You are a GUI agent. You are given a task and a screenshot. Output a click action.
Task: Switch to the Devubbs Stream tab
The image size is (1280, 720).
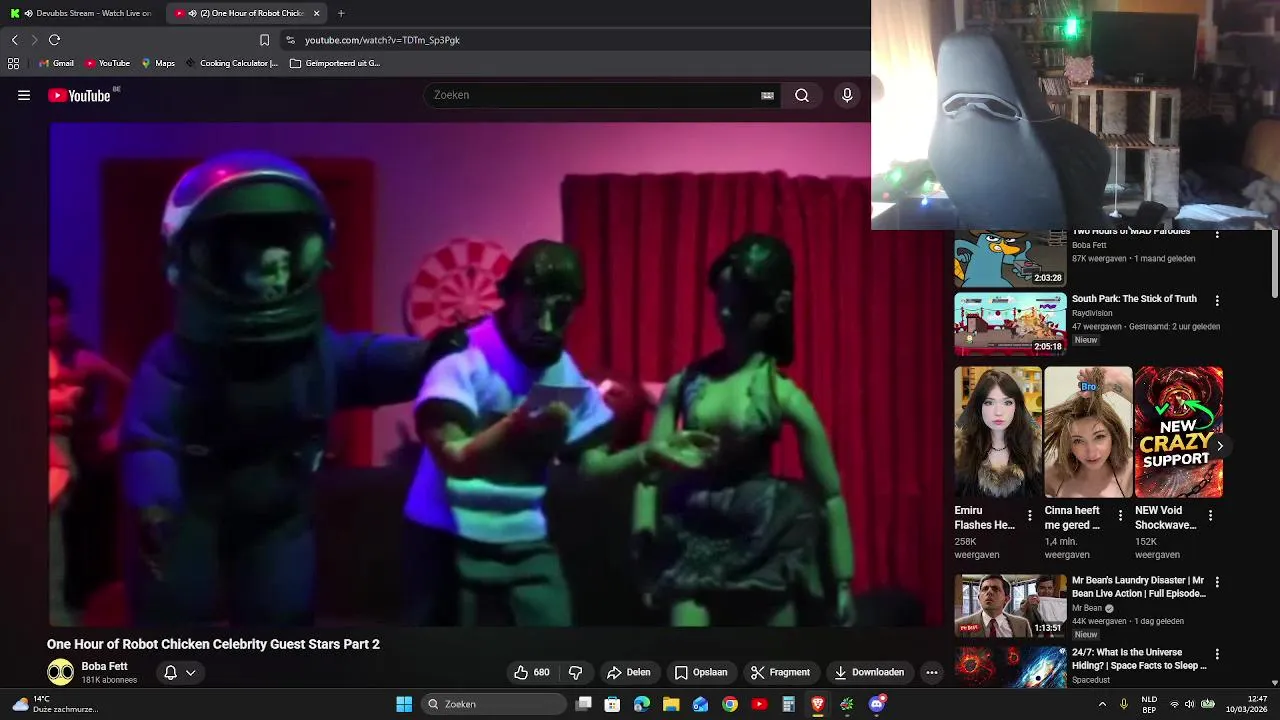coord(82,13)
